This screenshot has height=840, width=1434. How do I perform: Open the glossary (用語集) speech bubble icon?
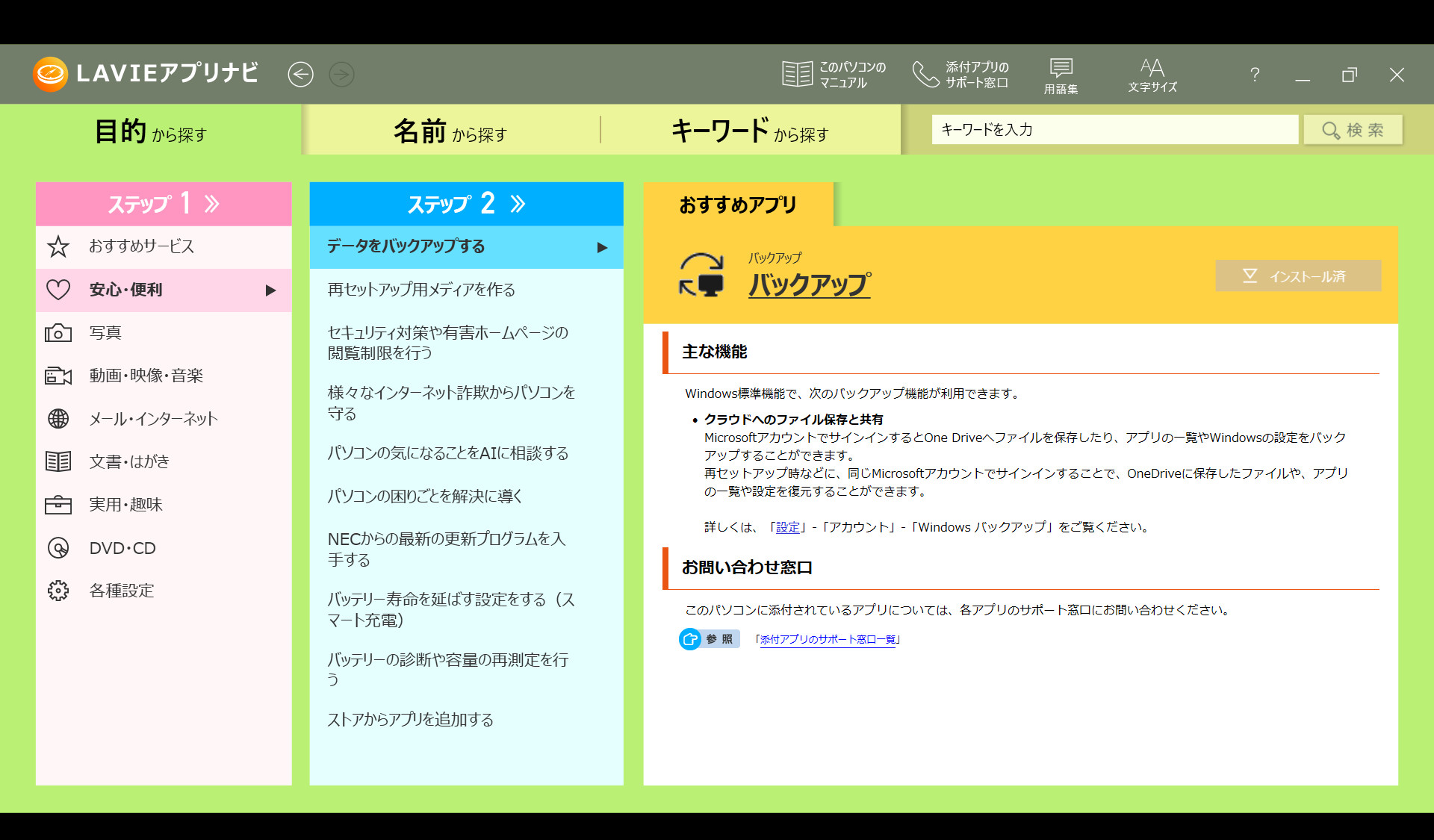1061,69
